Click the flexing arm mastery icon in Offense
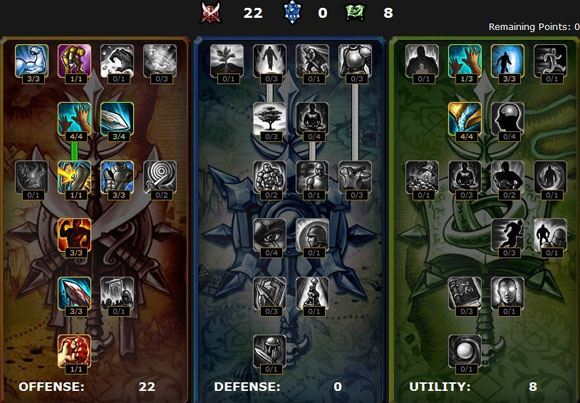 [32, 61]
